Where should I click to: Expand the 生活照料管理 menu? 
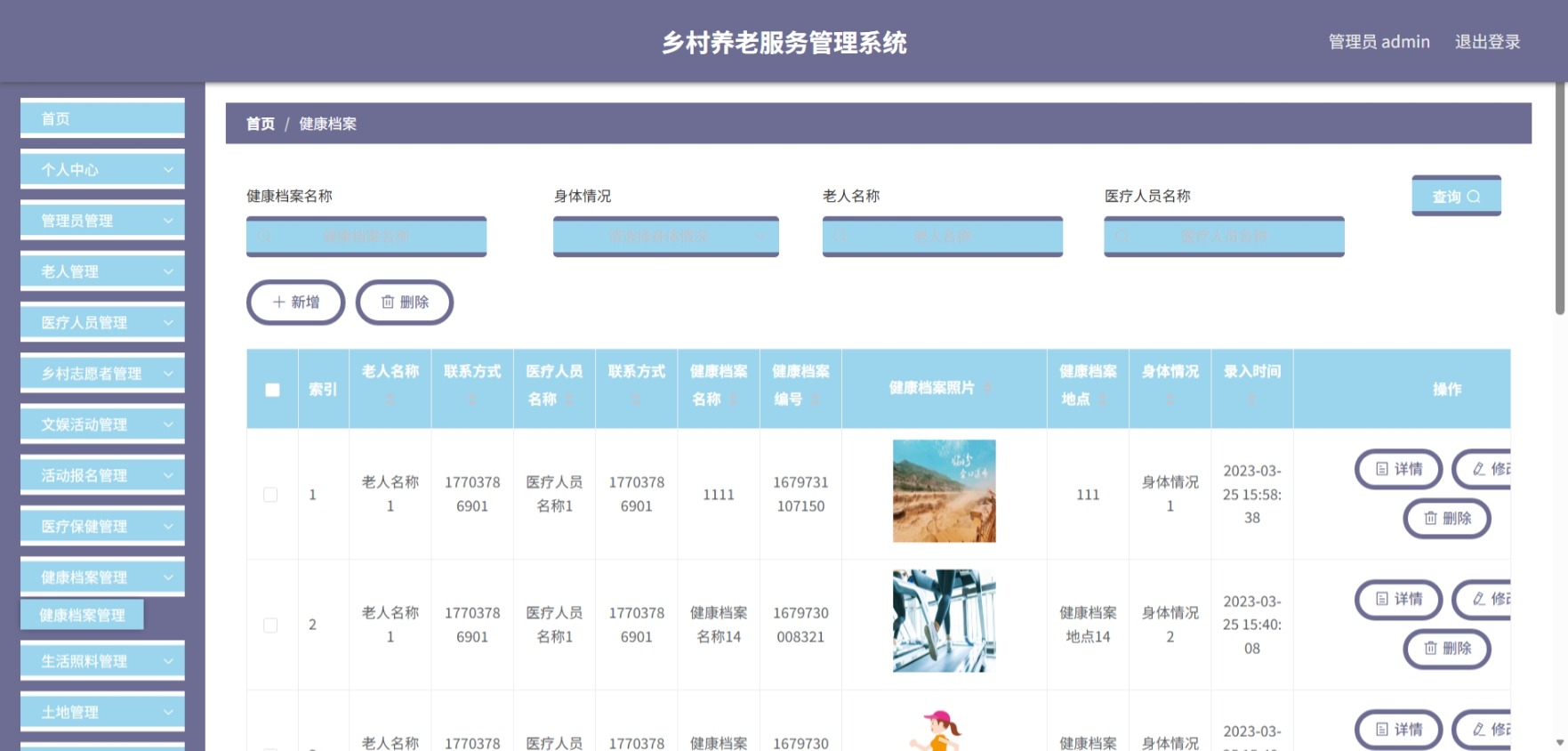pos(102,661)
